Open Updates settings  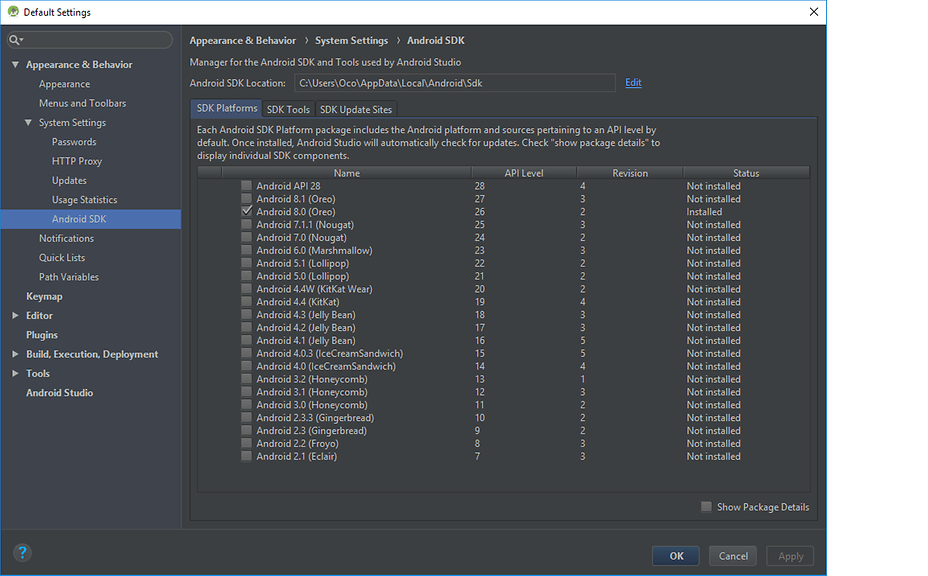pos(69,181)
